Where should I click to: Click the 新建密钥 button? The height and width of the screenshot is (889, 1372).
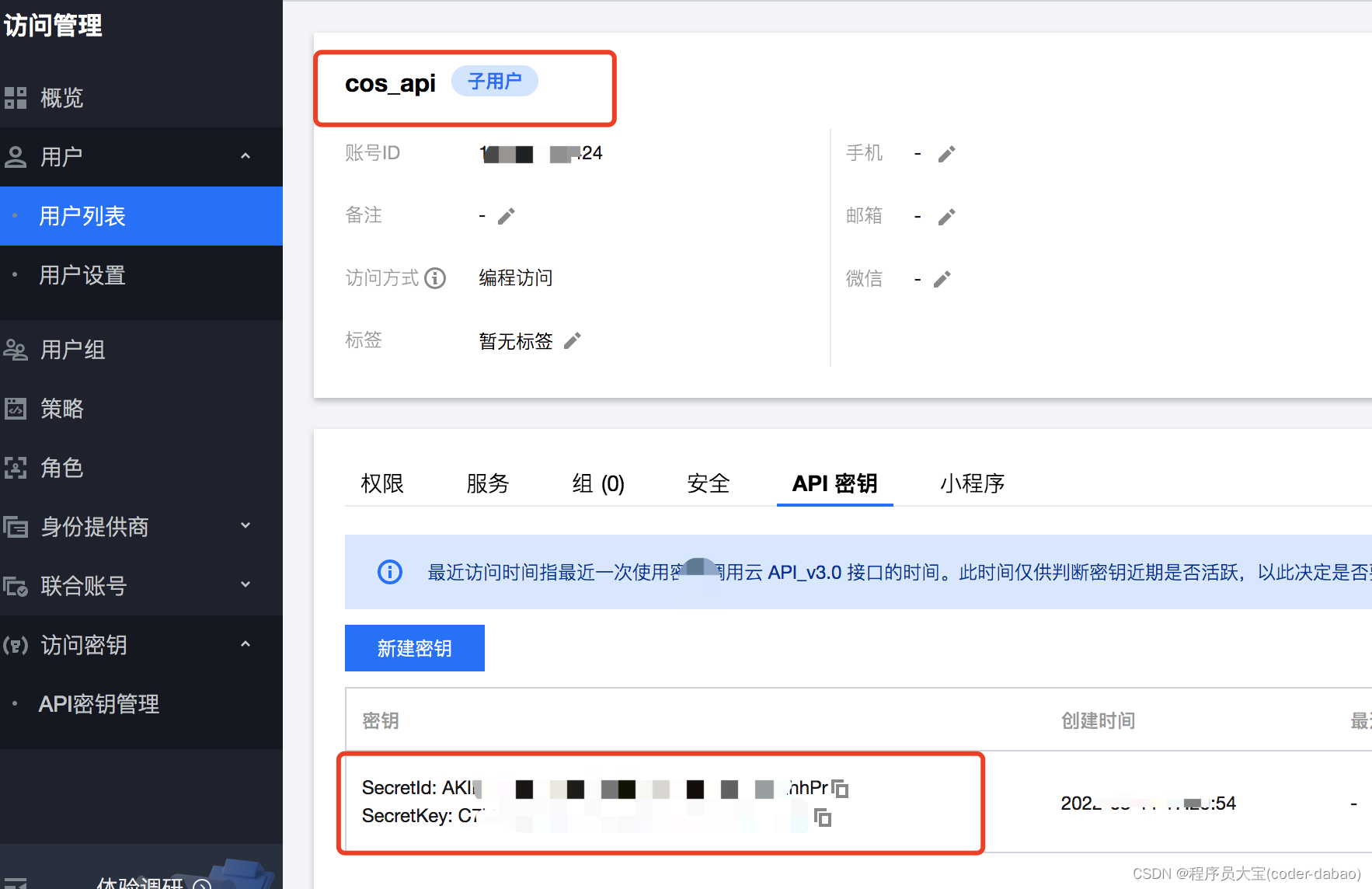(x=414, y=648)
